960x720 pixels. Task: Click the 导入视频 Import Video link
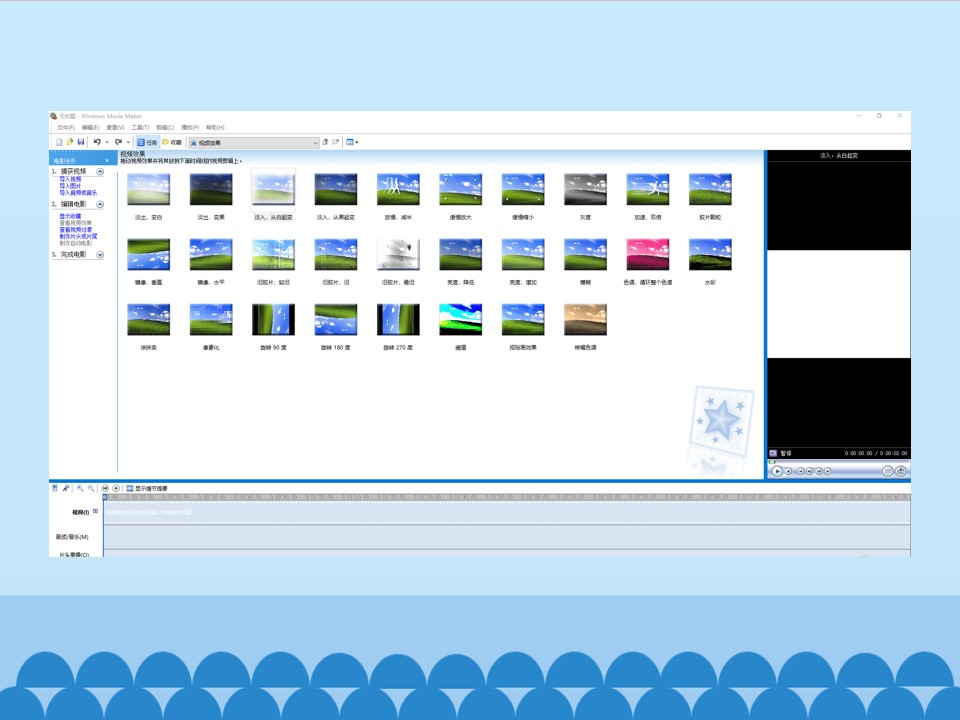click(x=70, y=179)
